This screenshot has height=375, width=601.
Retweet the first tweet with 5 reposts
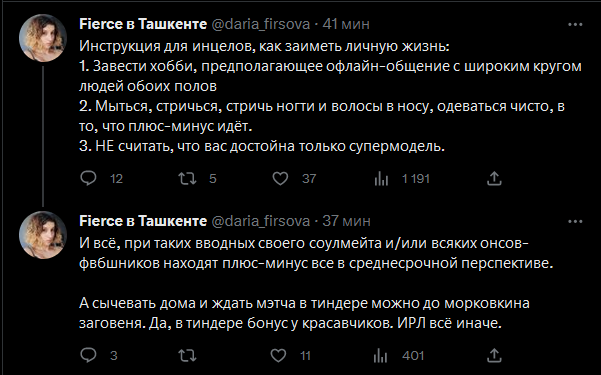point(187,178)
